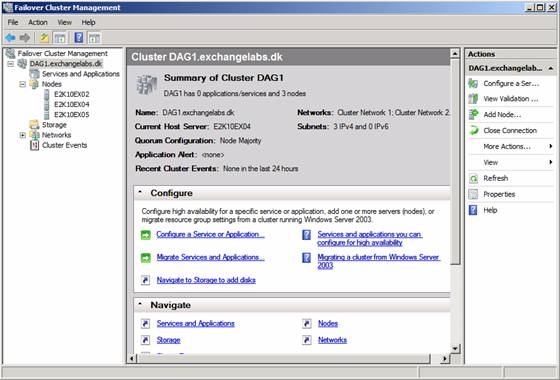Click the DAG1.exchangelabs.dk cluster tree icon
The height and width of the screenshot is (380, 560).
click(22, 64)
